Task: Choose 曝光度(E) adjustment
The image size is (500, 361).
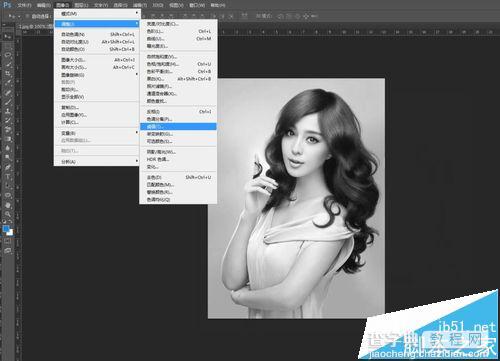Action: pos(178,46)
